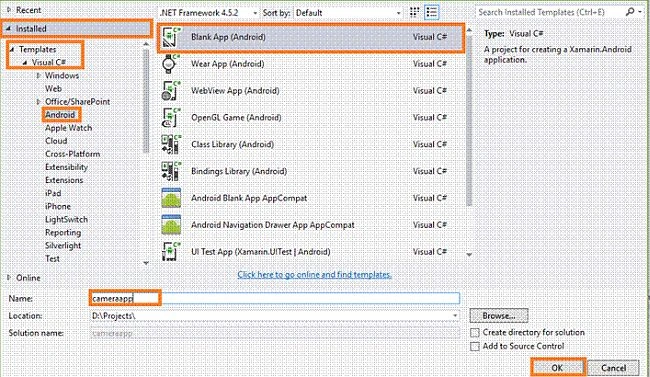The height and width of the screenshot is (377, 650).
Task: Expand the Office/SharePoint node
Action: coord(38,102)
